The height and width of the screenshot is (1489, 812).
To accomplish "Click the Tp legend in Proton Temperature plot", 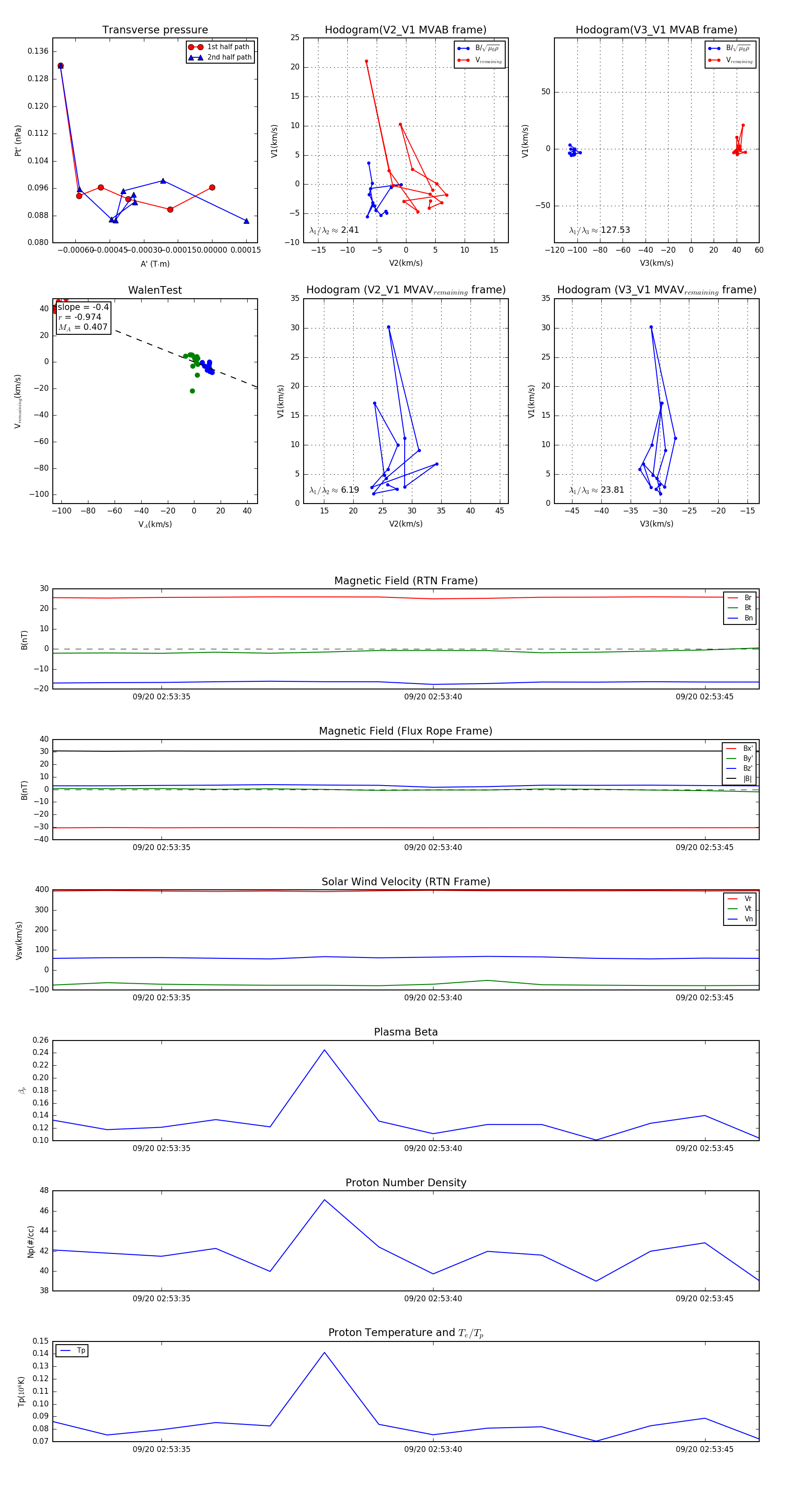I will click(x=72, y=1350).
